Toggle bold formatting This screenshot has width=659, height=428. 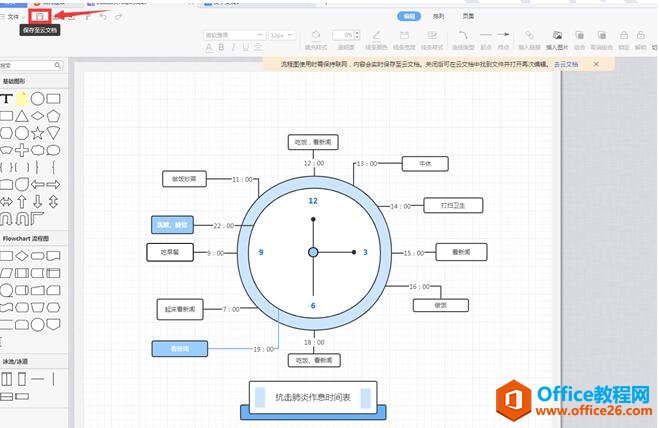221,48
